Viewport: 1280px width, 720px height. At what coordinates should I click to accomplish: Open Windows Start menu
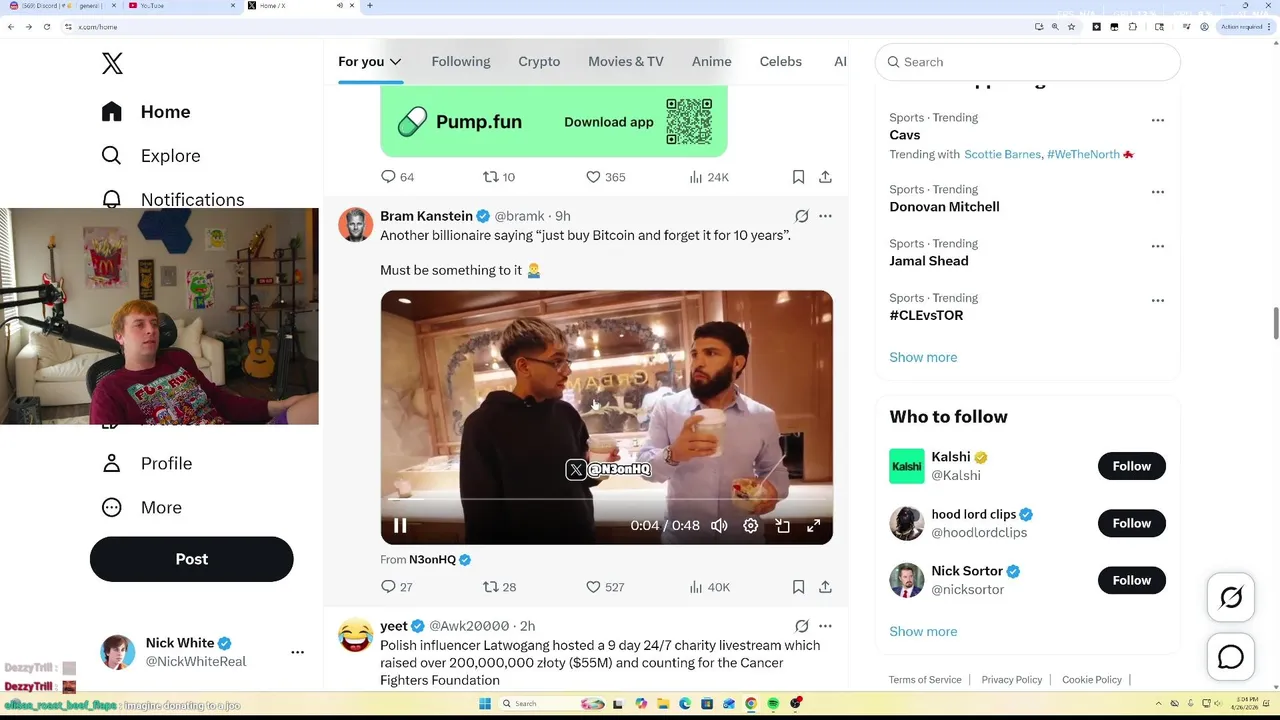coord(485,704)
